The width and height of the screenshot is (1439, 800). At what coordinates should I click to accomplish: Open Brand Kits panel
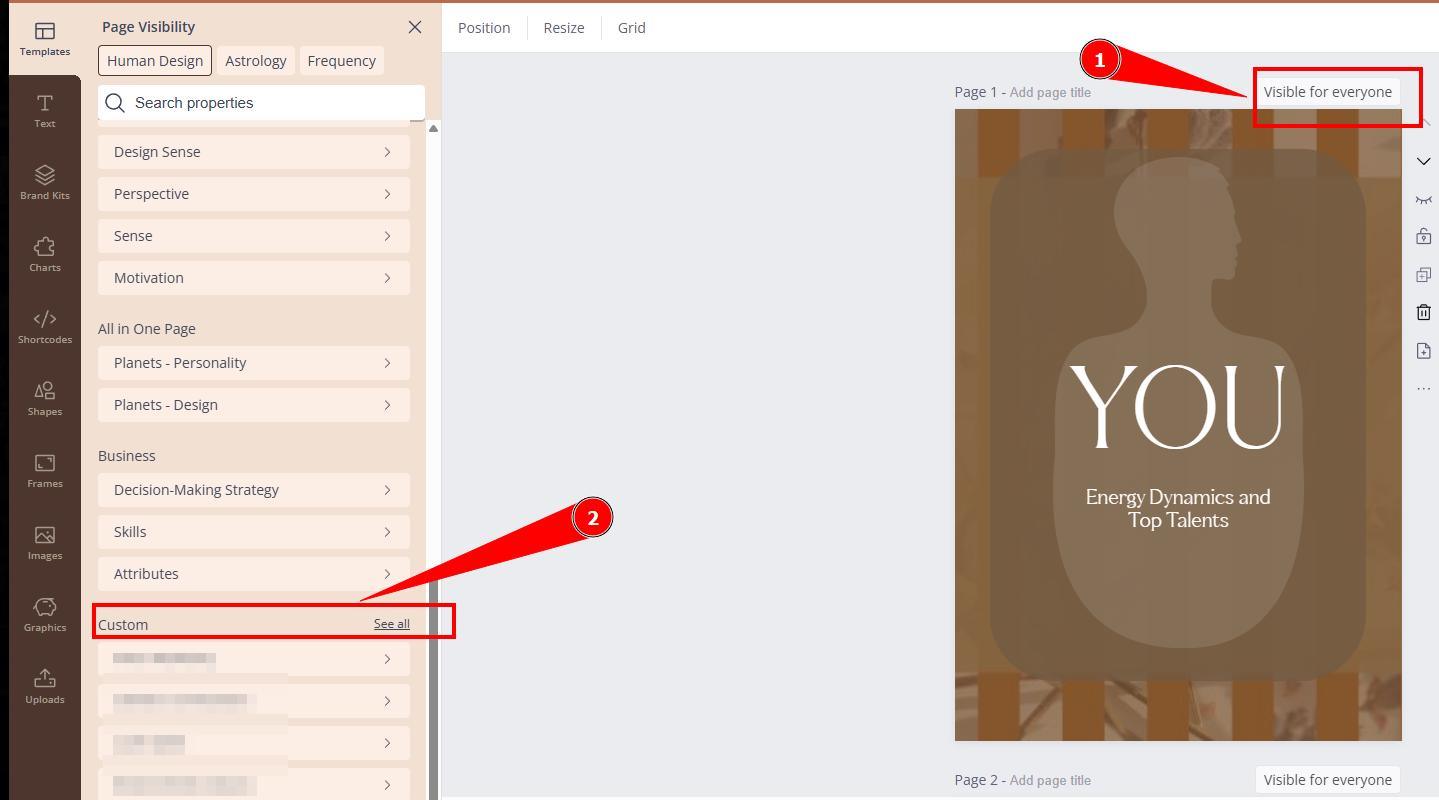45,183
